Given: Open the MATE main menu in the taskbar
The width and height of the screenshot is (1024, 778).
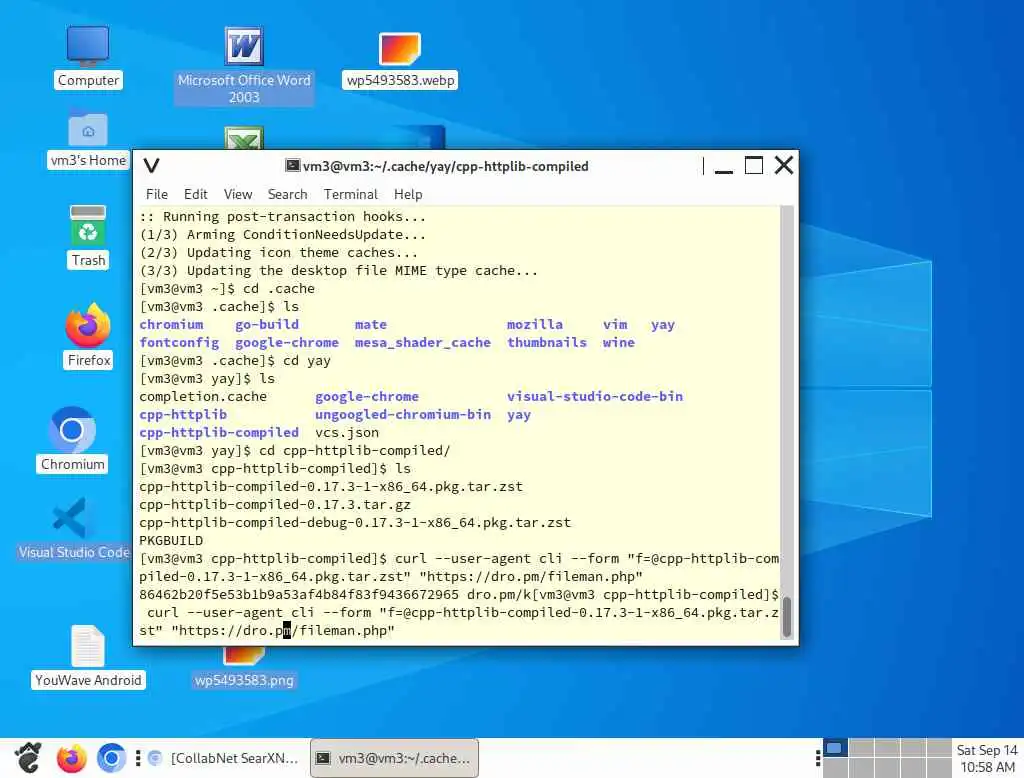Looking at the screenshot, I should (28, 758).
